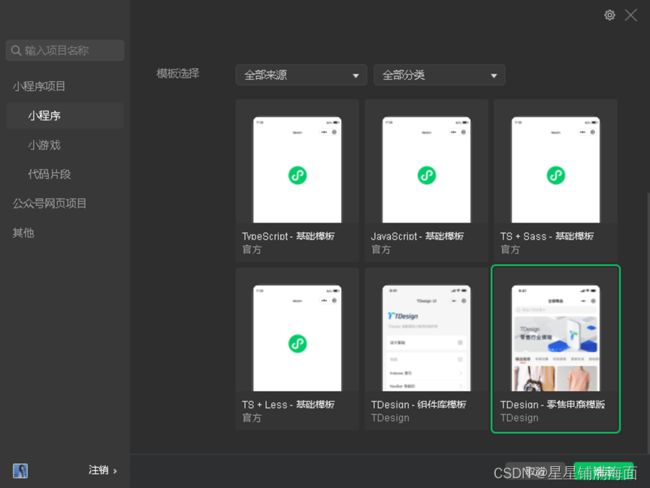The image size is (650, 488).
Task: Open the settings gear icon
Action: tap(609, 15)
